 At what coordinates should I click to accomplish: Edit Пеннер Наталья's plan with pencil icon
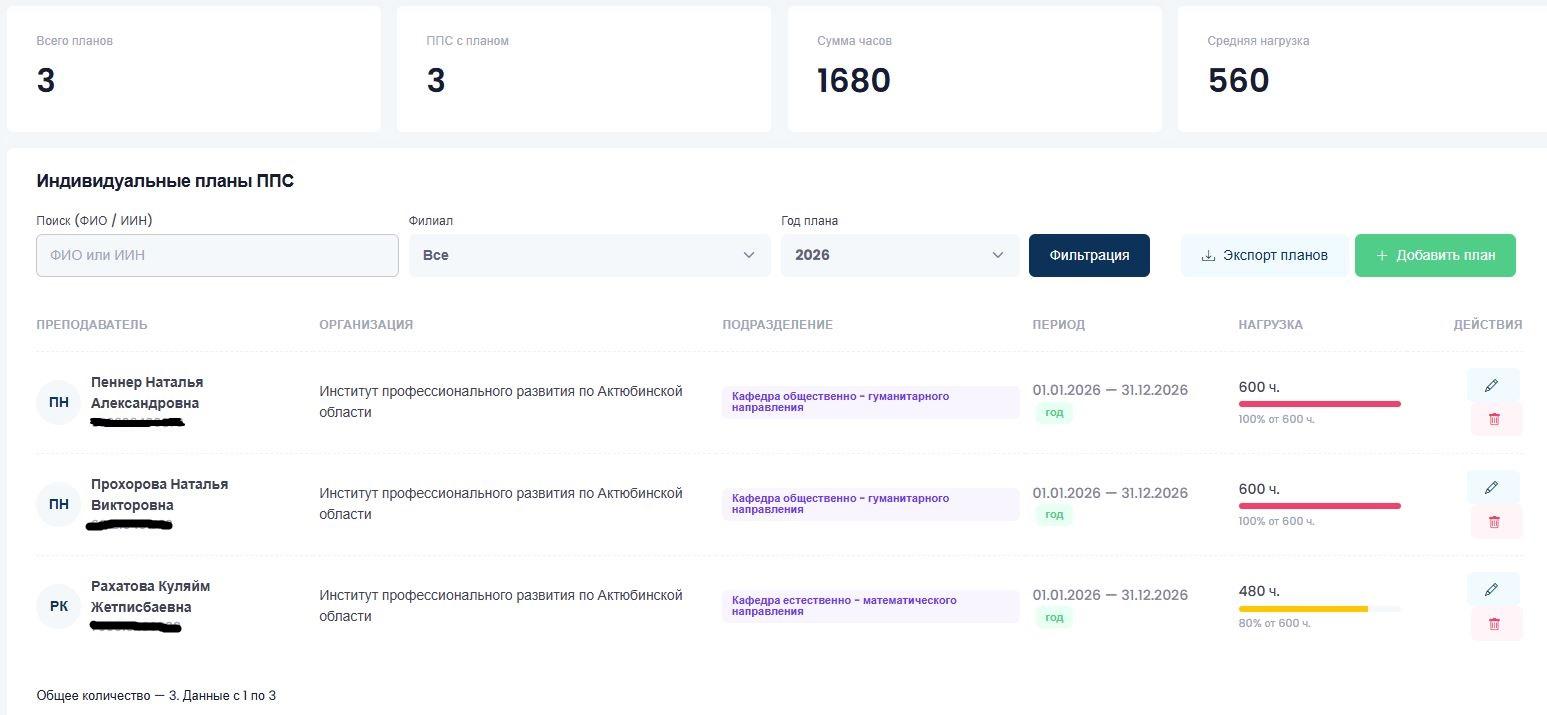pos(1492,385)
